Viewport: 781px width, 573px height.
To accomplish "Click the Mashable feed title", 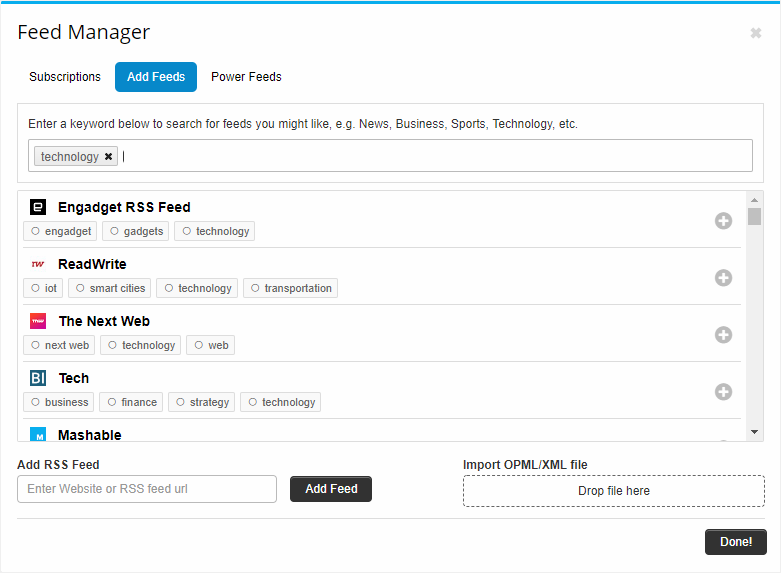I will (x=90, y=434).
